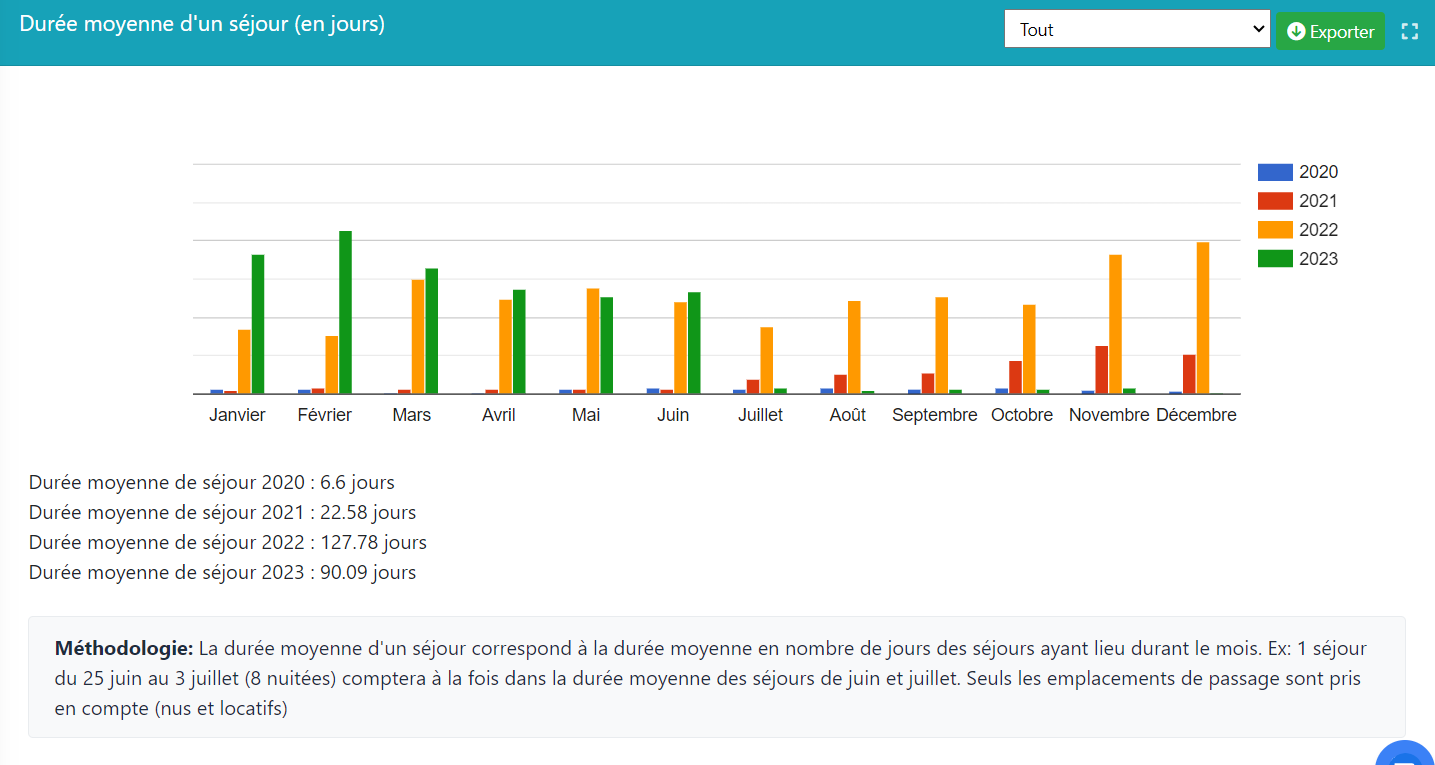Click the "Durée moyenne d'un séjour" panel title
1435x765 pixels.
[202, 24]
